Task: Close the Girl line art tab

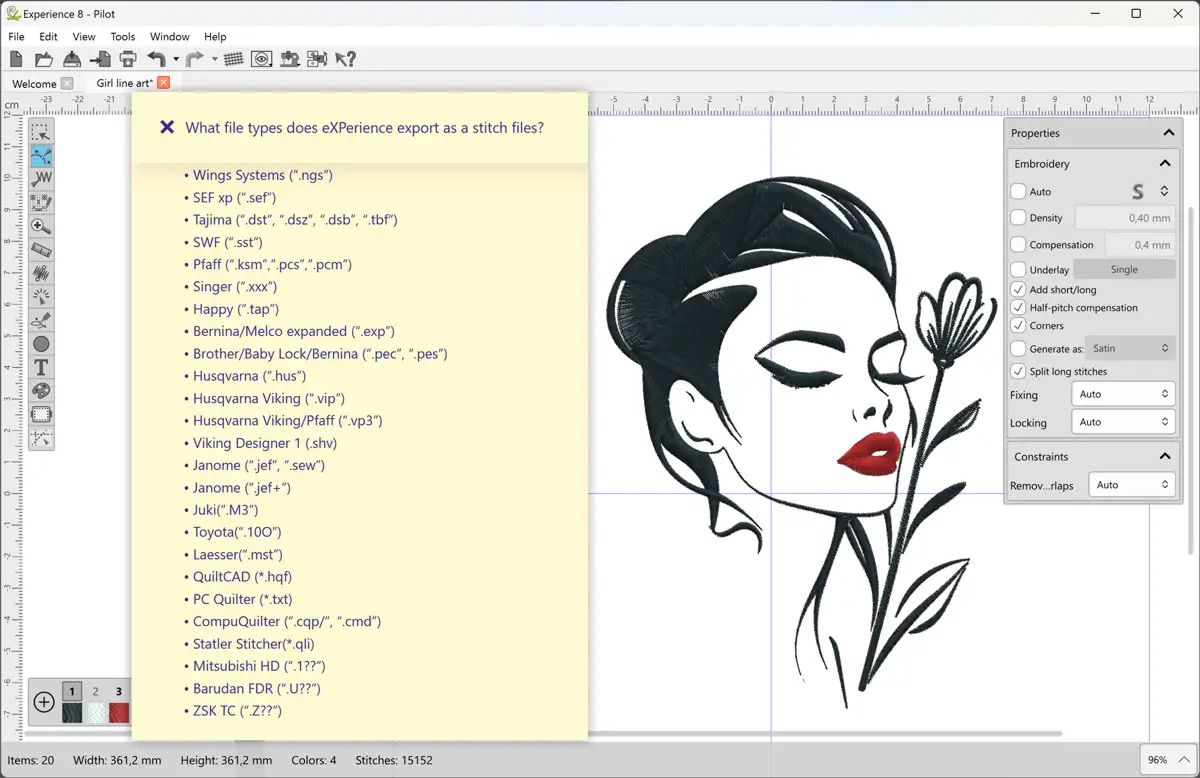Action: pyautogui.click(x=164, y=83)
